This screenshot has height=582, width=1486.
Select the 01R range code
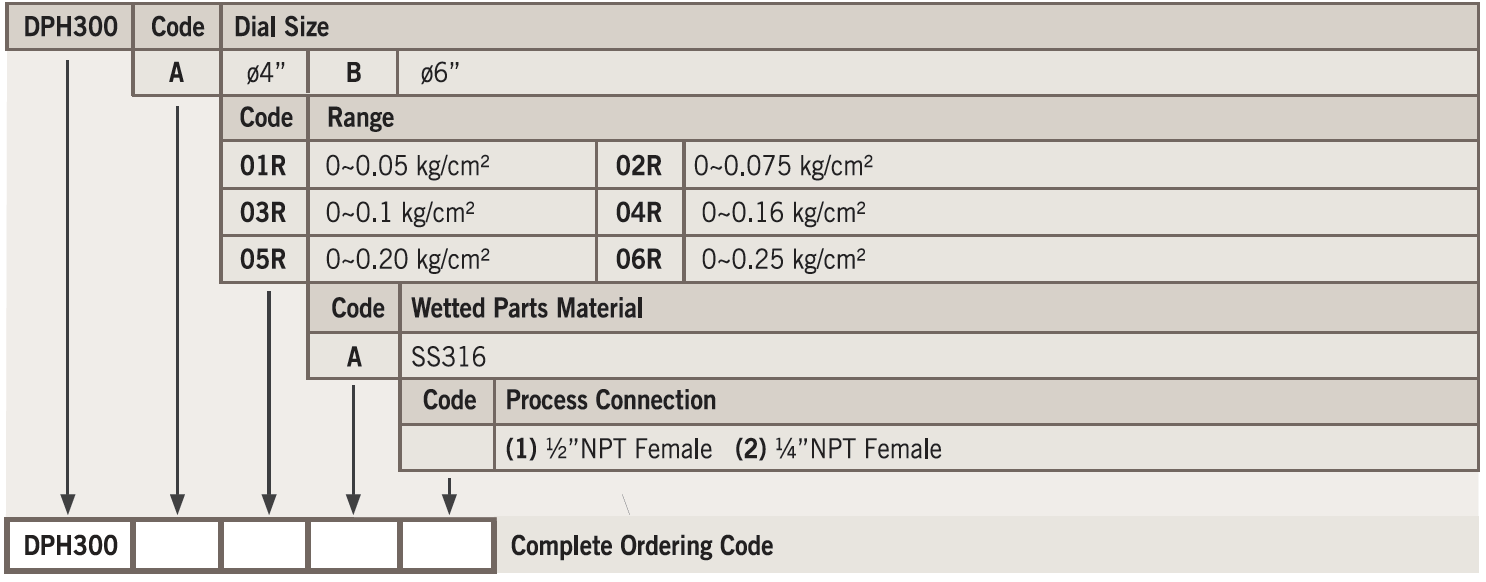[x=264, y=166]
